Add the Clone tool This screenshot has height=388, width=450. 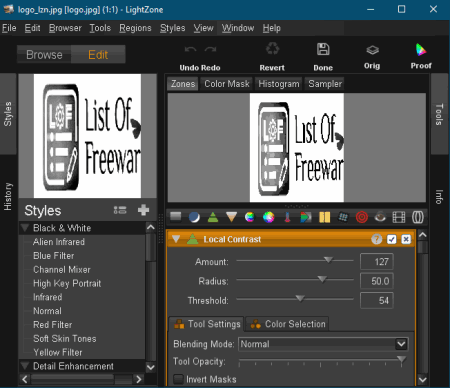click(343, 217)
